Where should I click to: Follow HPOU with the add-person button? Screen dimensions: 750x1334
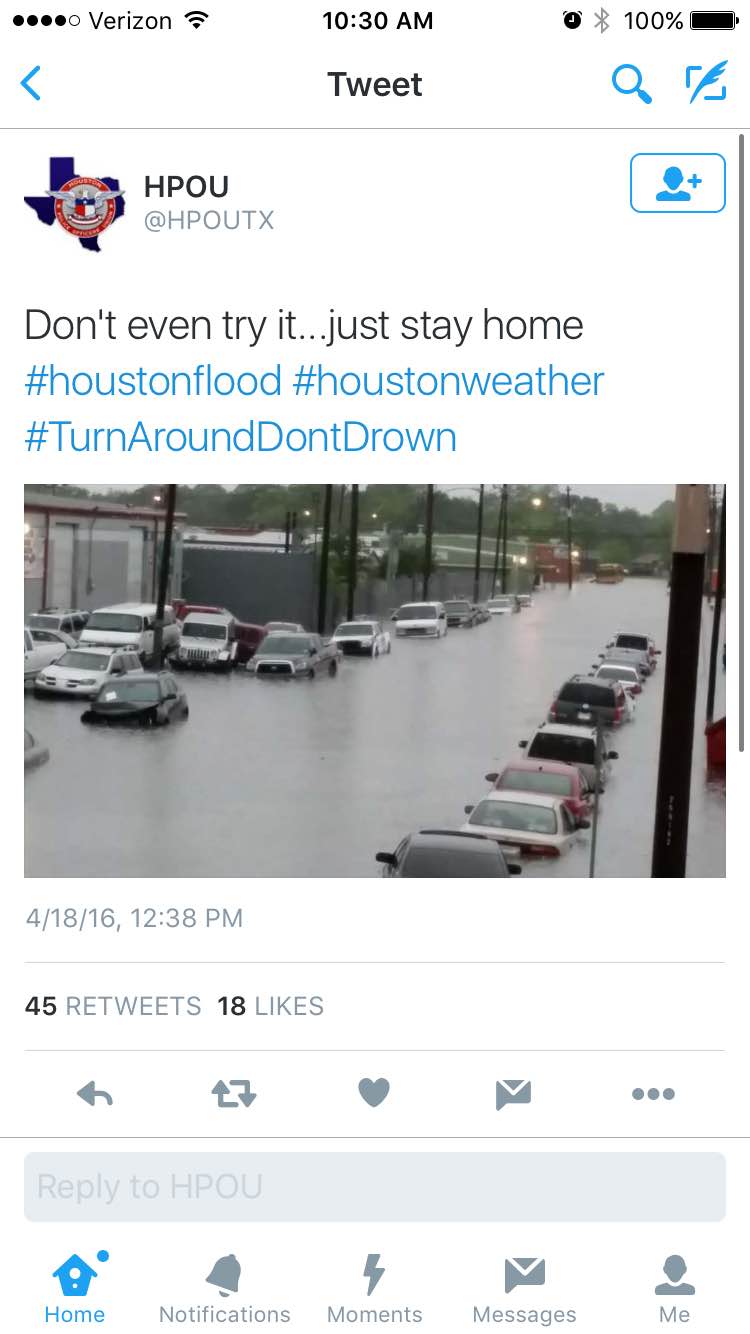tap(678, 183)
